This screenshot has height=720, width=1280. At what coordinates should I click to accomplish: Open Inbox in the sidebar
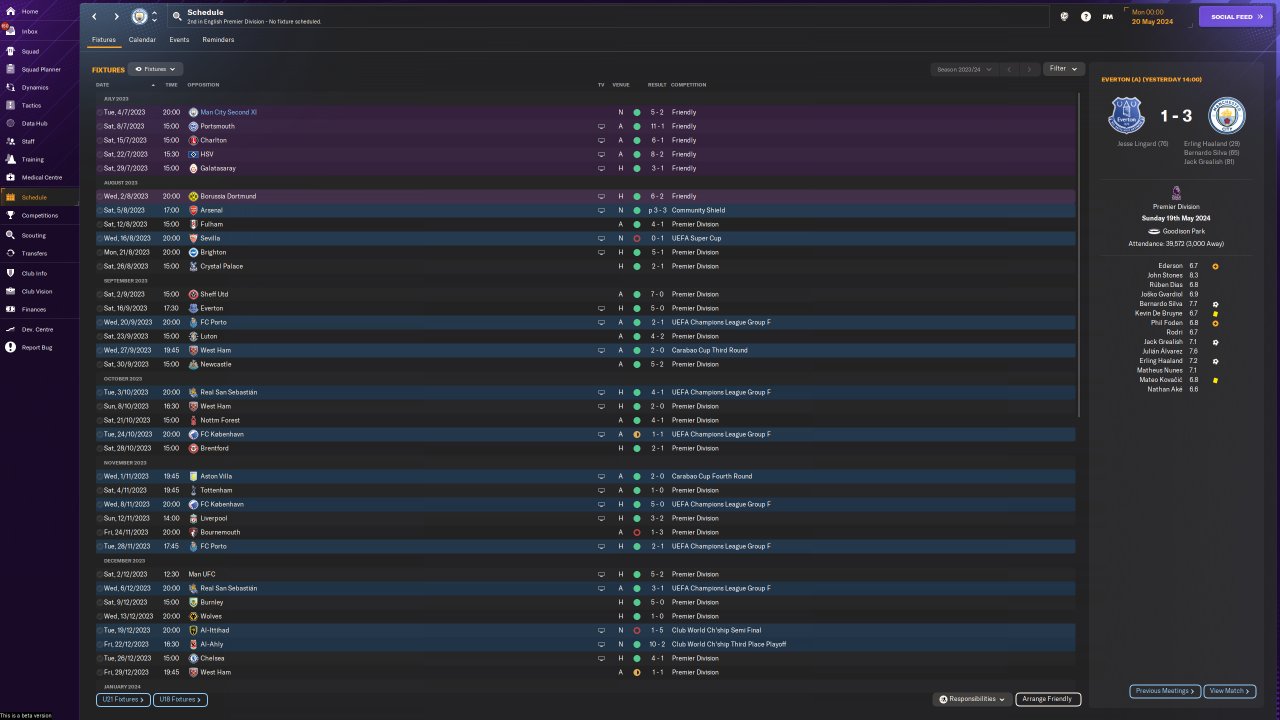click(40, 31)
